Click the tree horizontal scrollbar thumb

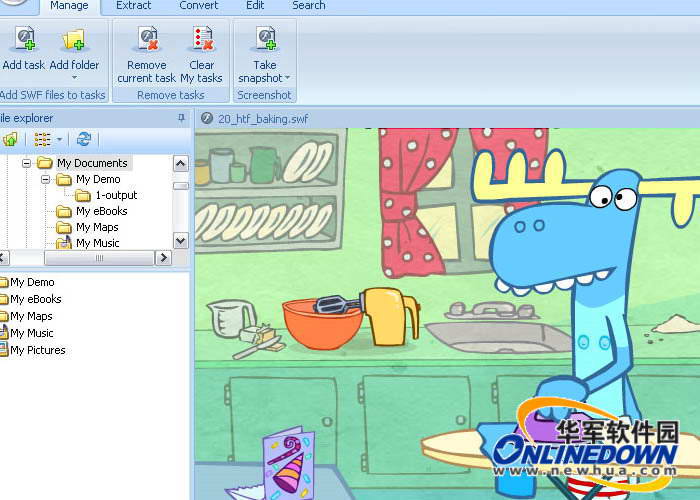click(99, 258)
